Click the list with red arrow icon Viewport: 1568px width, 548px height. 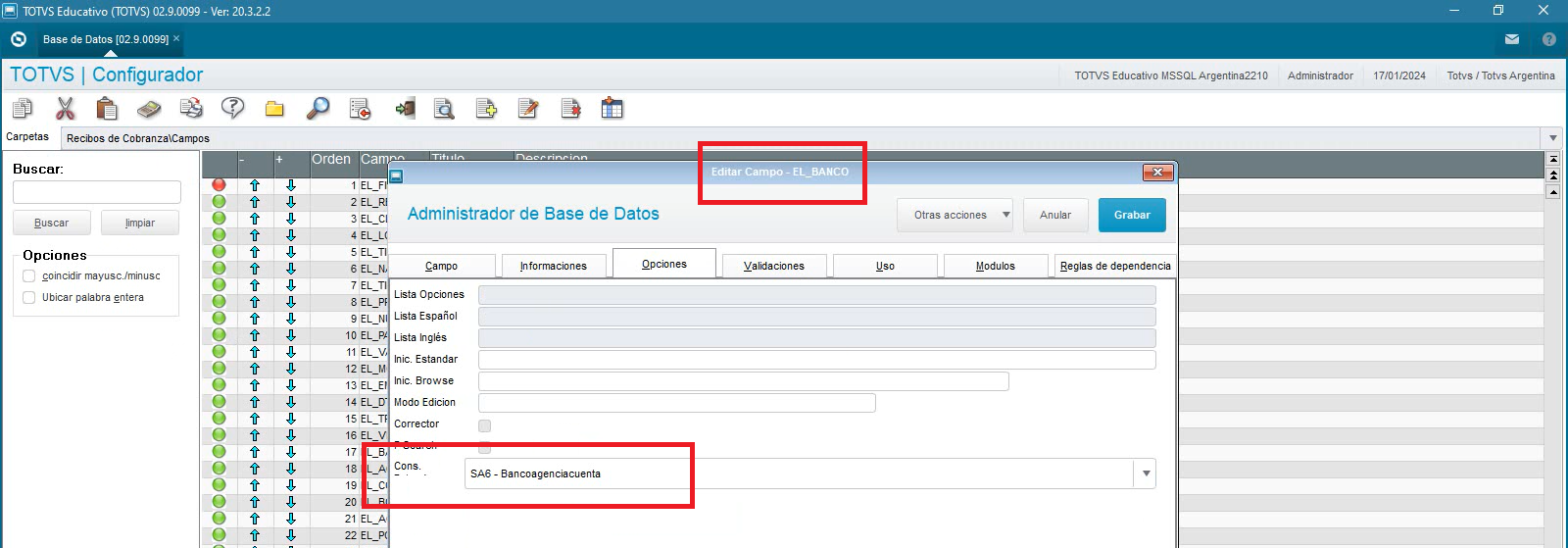(x=360, y=108)
